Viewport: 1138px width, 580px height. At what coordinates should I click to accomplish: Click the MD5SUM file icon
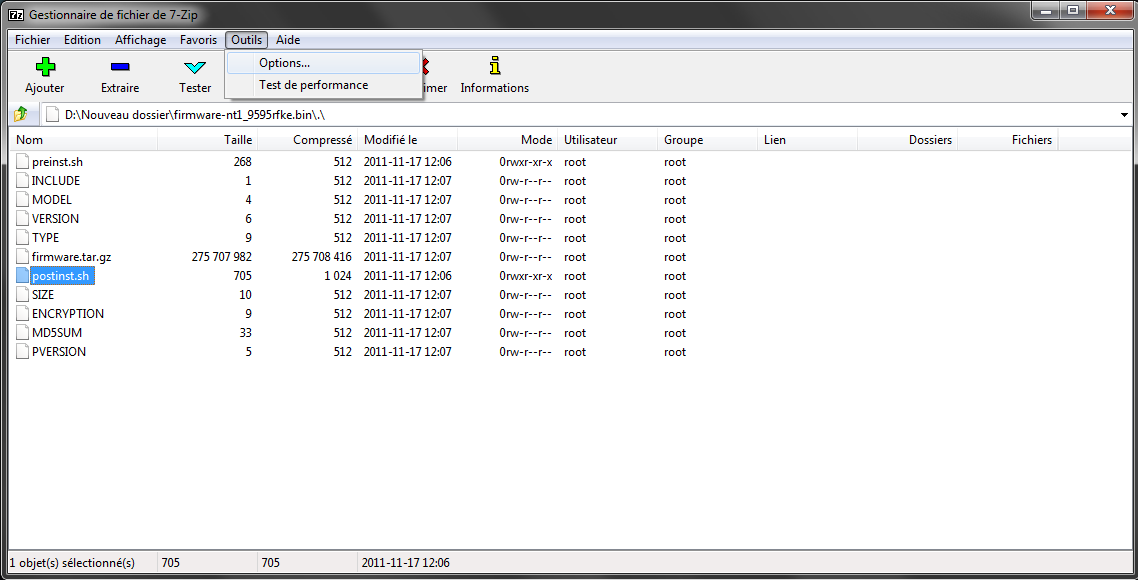pyautogui.click(x=22, y=332)
